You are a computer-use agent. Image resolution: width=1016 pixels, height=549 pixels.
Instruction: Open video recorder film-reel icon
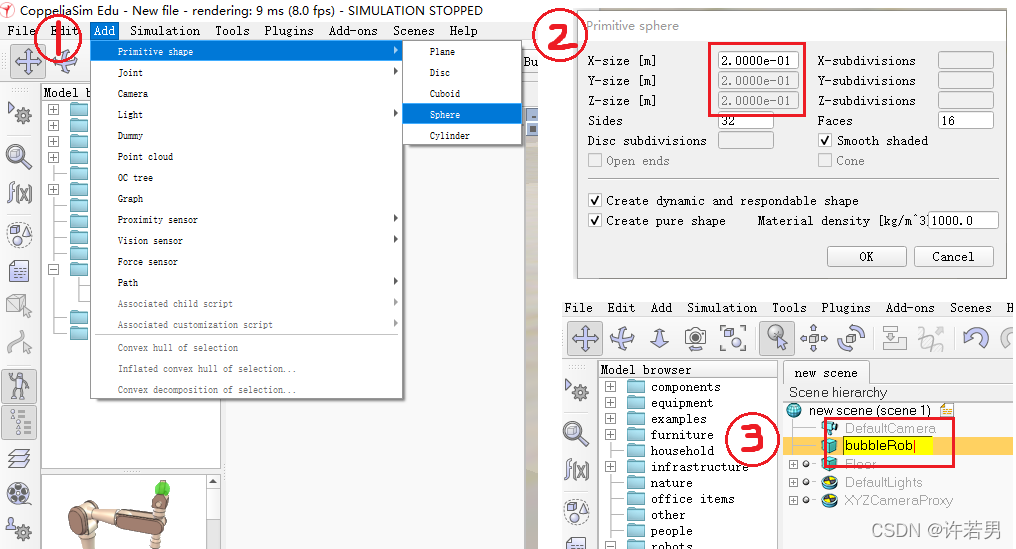pyautogui.click(x=19, y=494)
